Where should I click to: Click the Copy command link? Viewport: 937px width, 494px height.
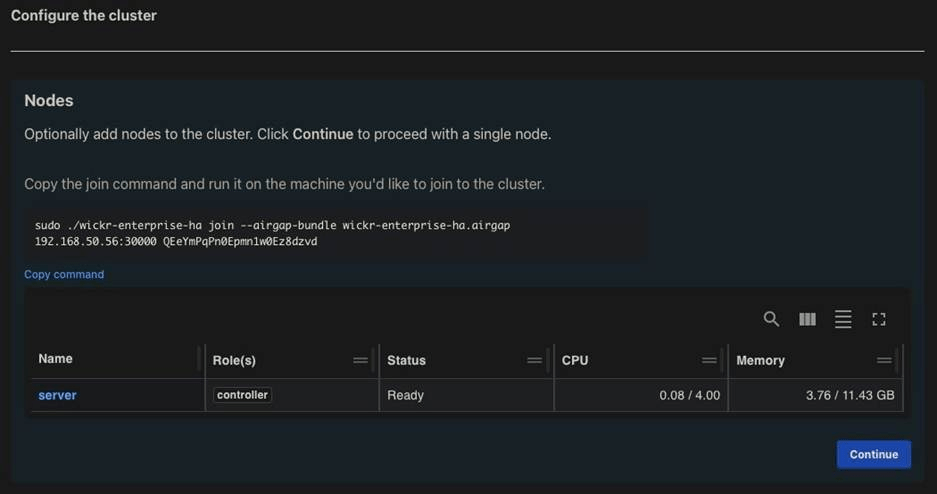point(64,274)
